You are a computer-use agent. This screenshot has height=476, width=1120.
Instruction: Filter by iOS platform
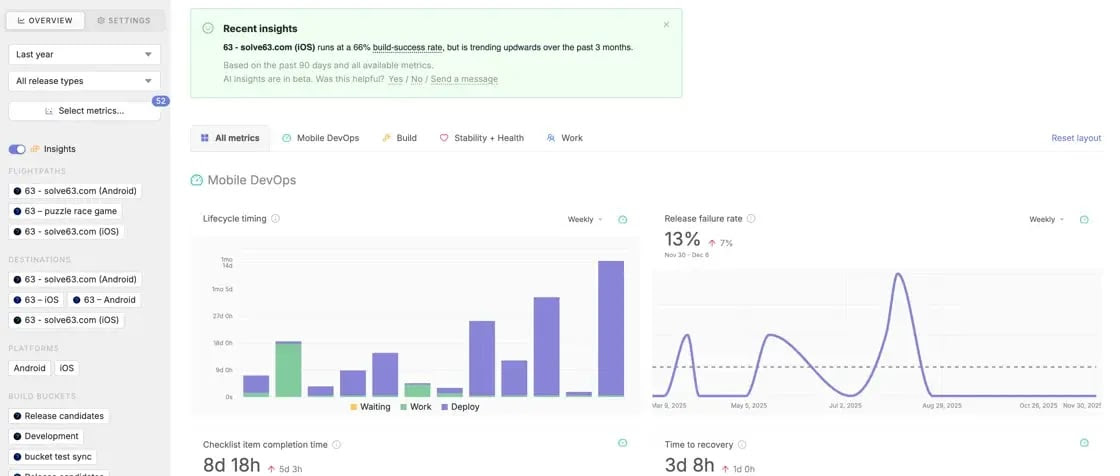pyautogui.click(x=66, y=369)
